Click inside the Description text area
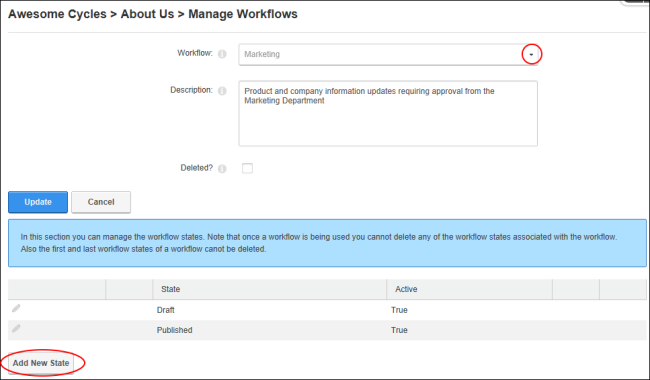The height and width of the screenshot is (380, 650). point(388,114)
